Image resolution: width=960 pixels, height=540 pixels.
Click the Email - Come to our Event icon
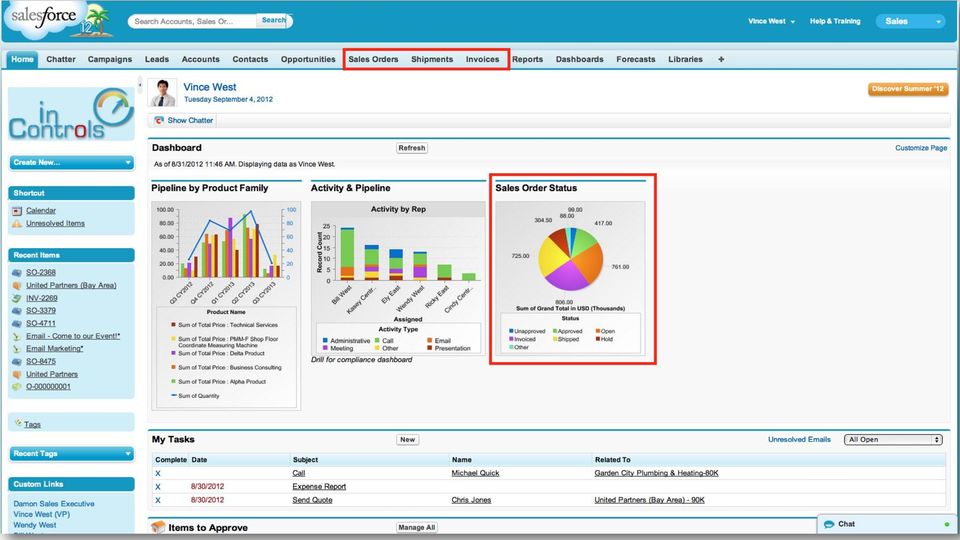click(x=17, y=336)
